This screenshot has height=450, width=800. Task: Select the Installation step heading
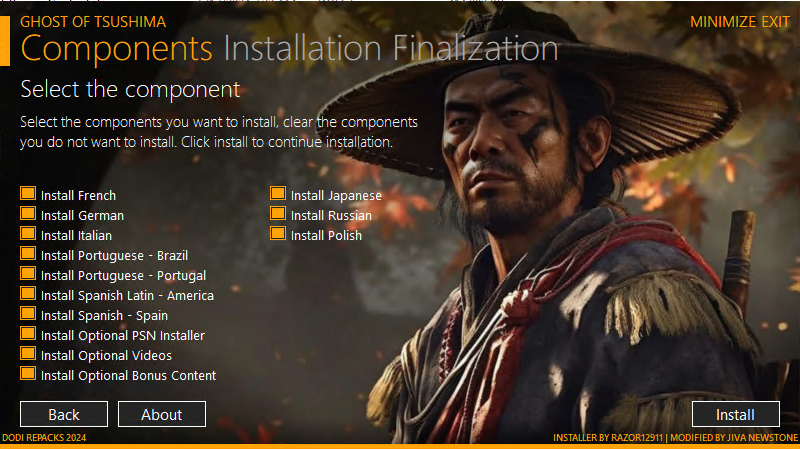(303, 48)
